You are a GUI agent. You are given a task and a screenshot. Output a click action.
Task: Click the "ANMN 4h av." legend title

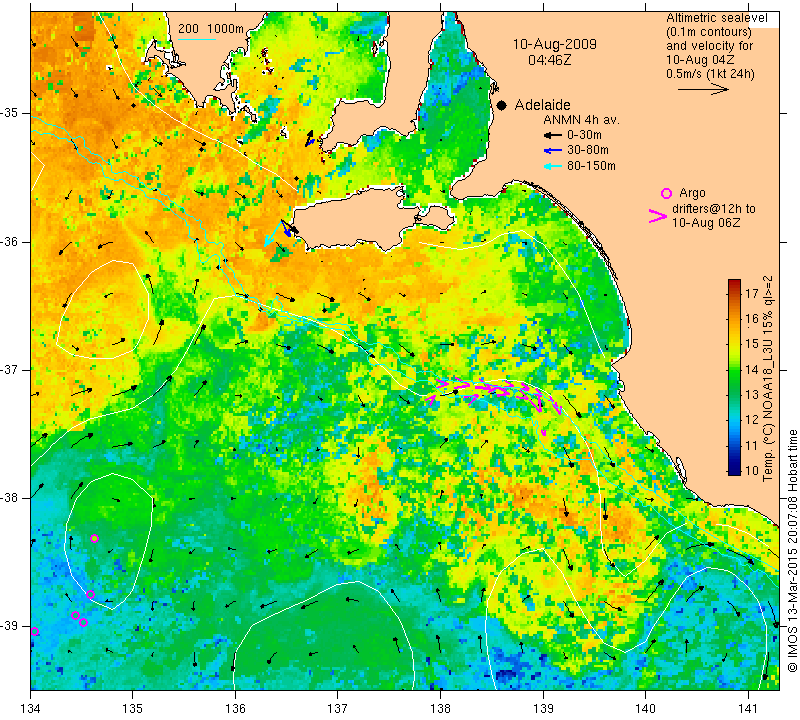(x=581, y=120)
